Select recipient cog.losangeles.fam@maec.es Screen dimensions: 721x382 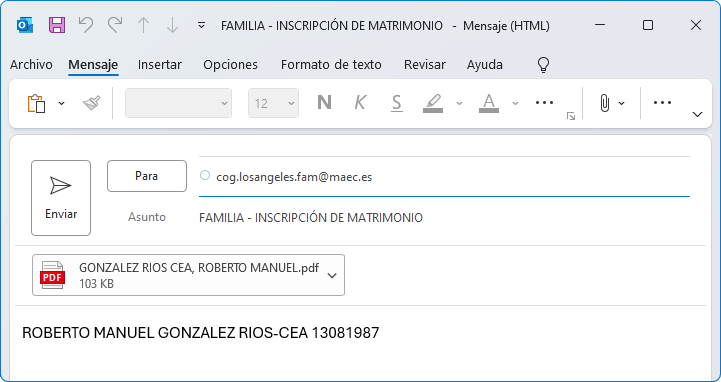coord(294,177)
